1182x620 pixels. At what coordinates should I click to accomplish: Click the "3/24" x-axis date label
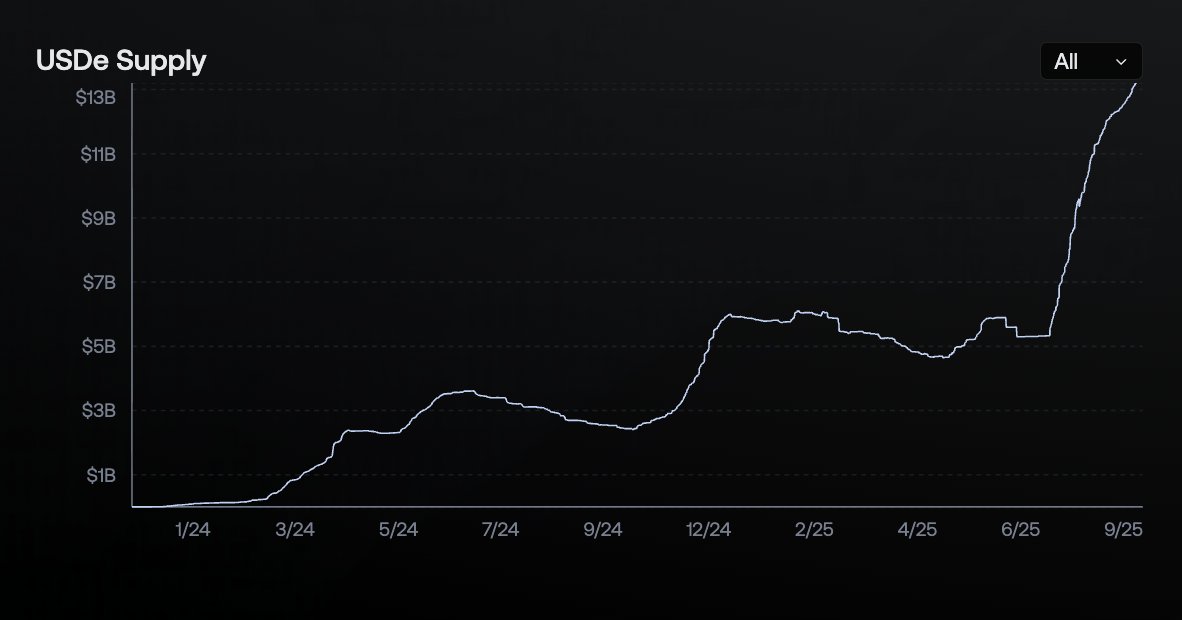click(295, 529)
